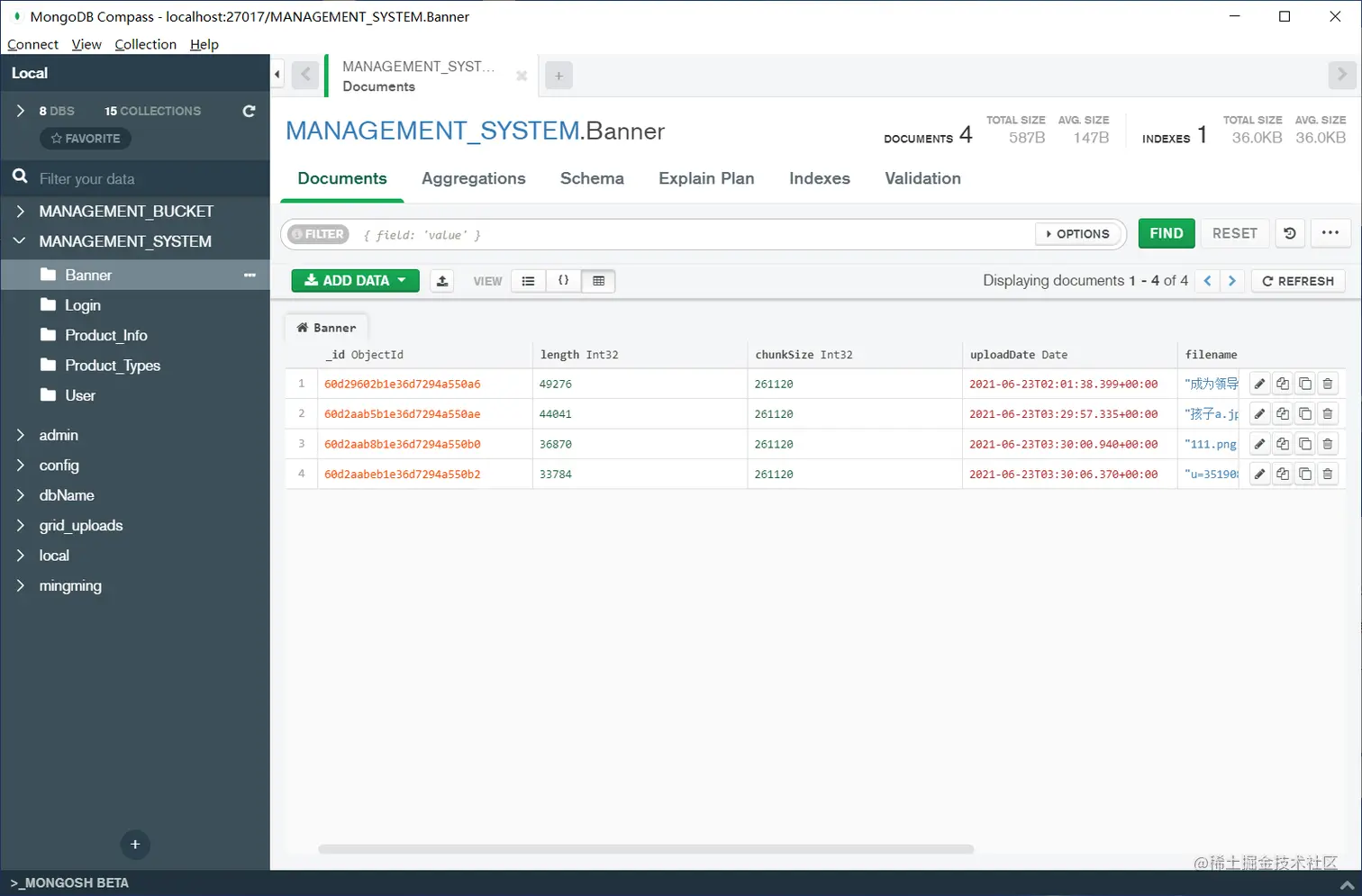Open query history clock icon

coord(1290,233)
